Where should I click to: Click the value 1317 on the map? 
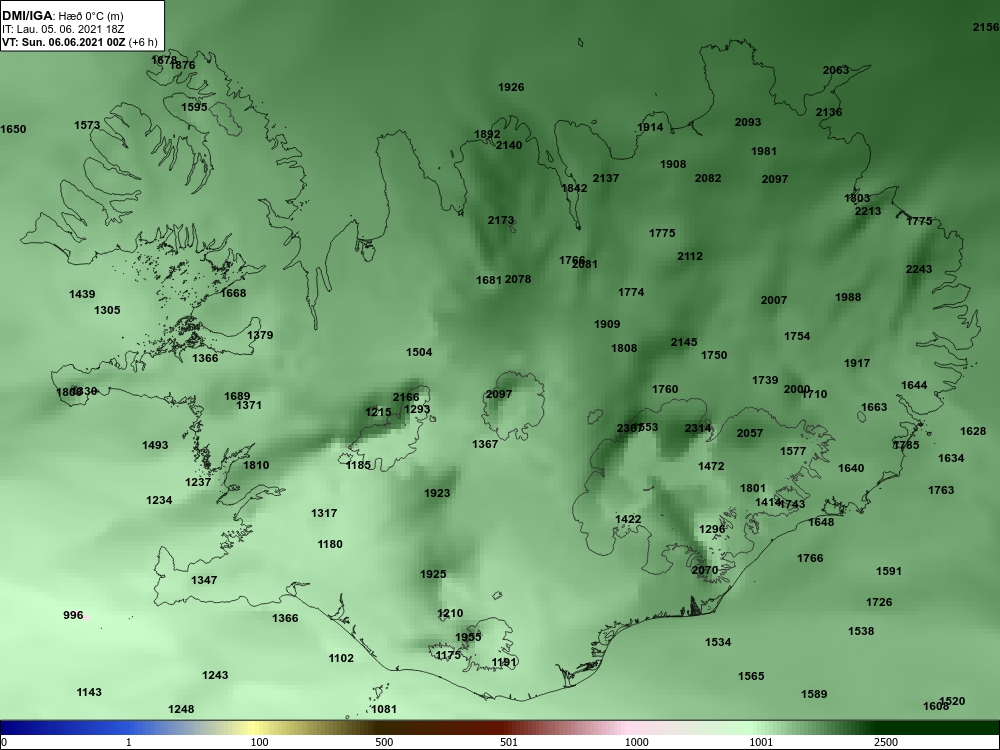click(323, 513)
